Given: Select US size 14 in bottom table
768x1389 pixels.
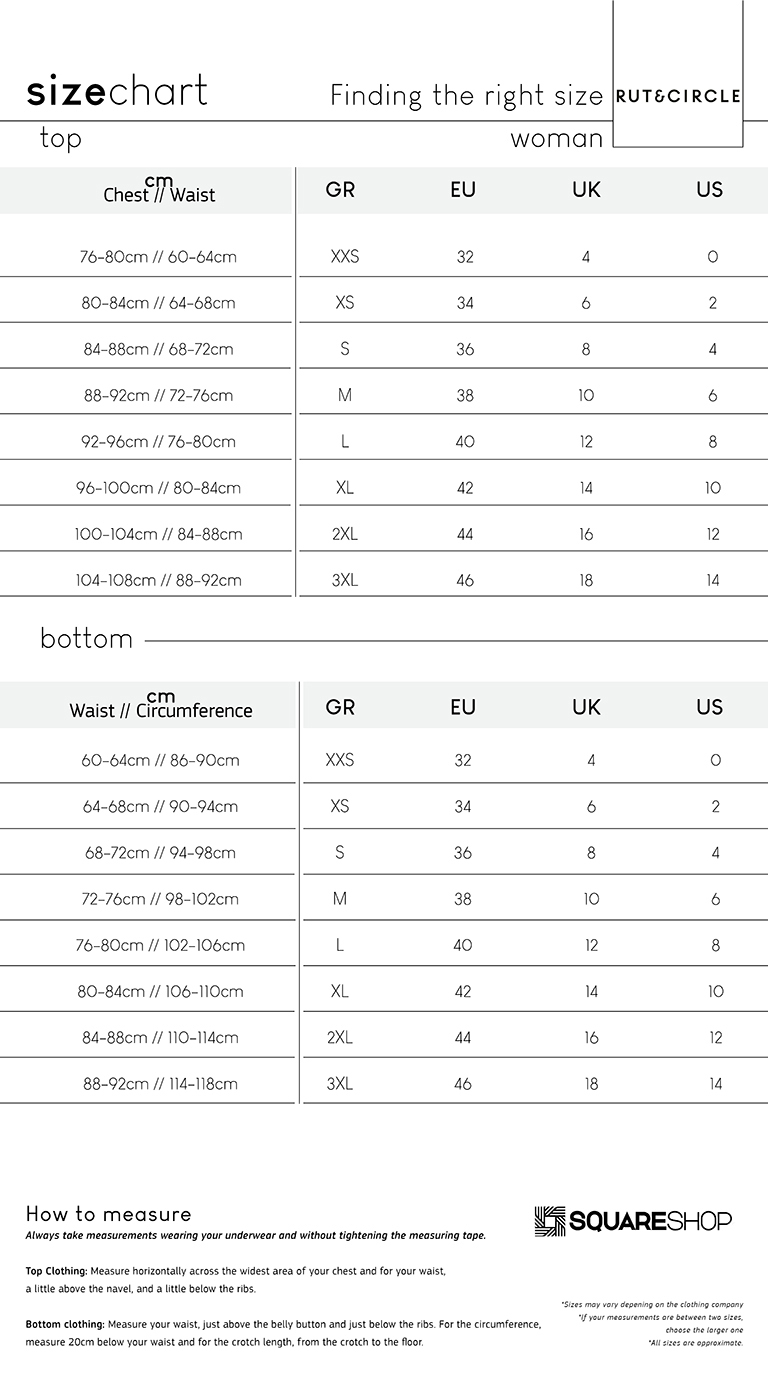Looking at the screenshot, I should [716, 1083].
